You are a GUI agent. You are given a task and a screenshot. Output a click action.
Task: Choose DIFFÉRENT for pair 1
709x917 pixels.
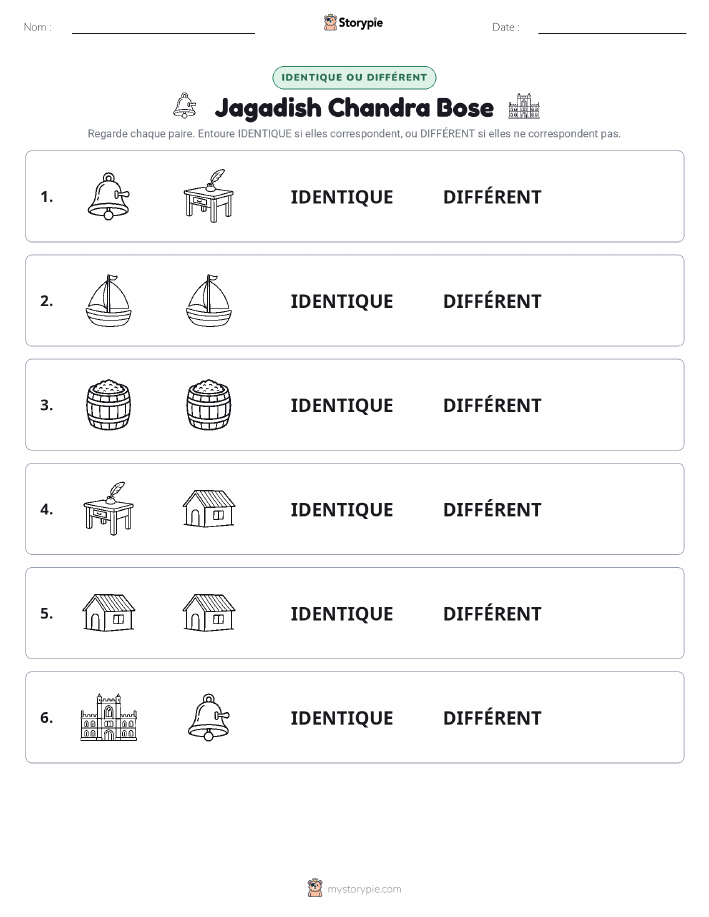[492, 196]
